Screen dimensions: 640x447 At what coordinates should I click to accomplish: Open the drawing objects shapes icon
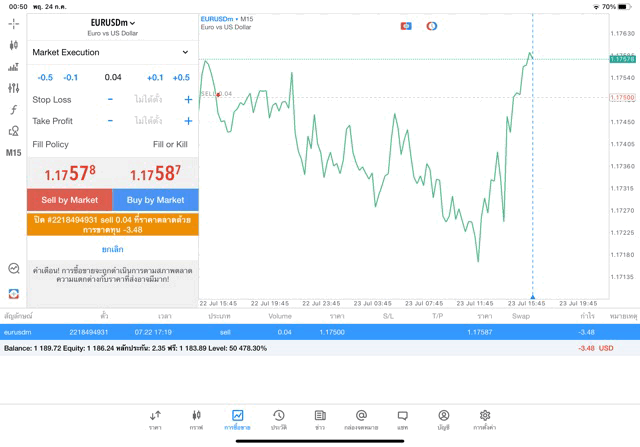(x=13, y=131)
